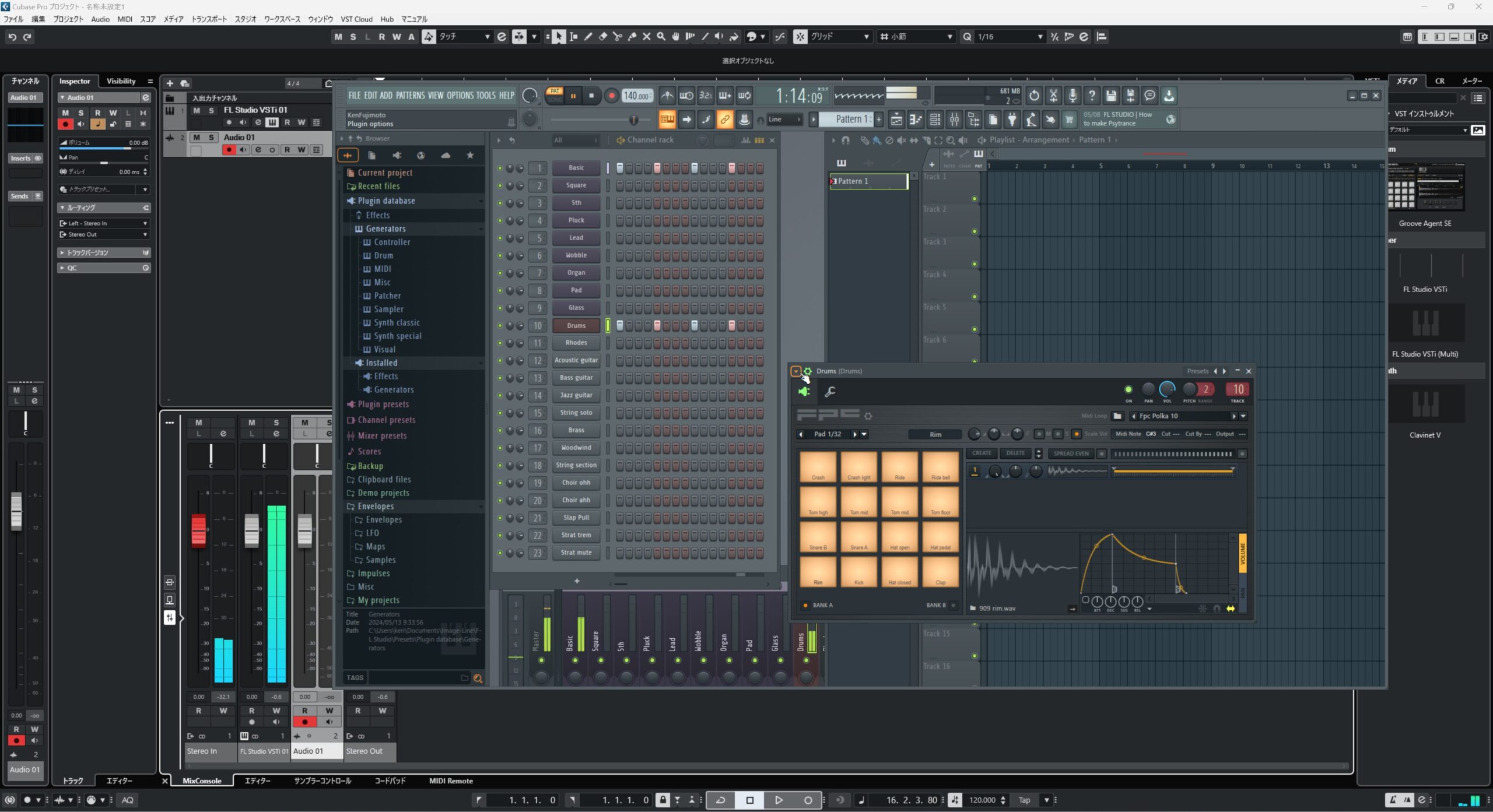Open the quantize 1/16 dropdown
The width and height of the screenshot is (1493, 812).
pos(1011,37)
